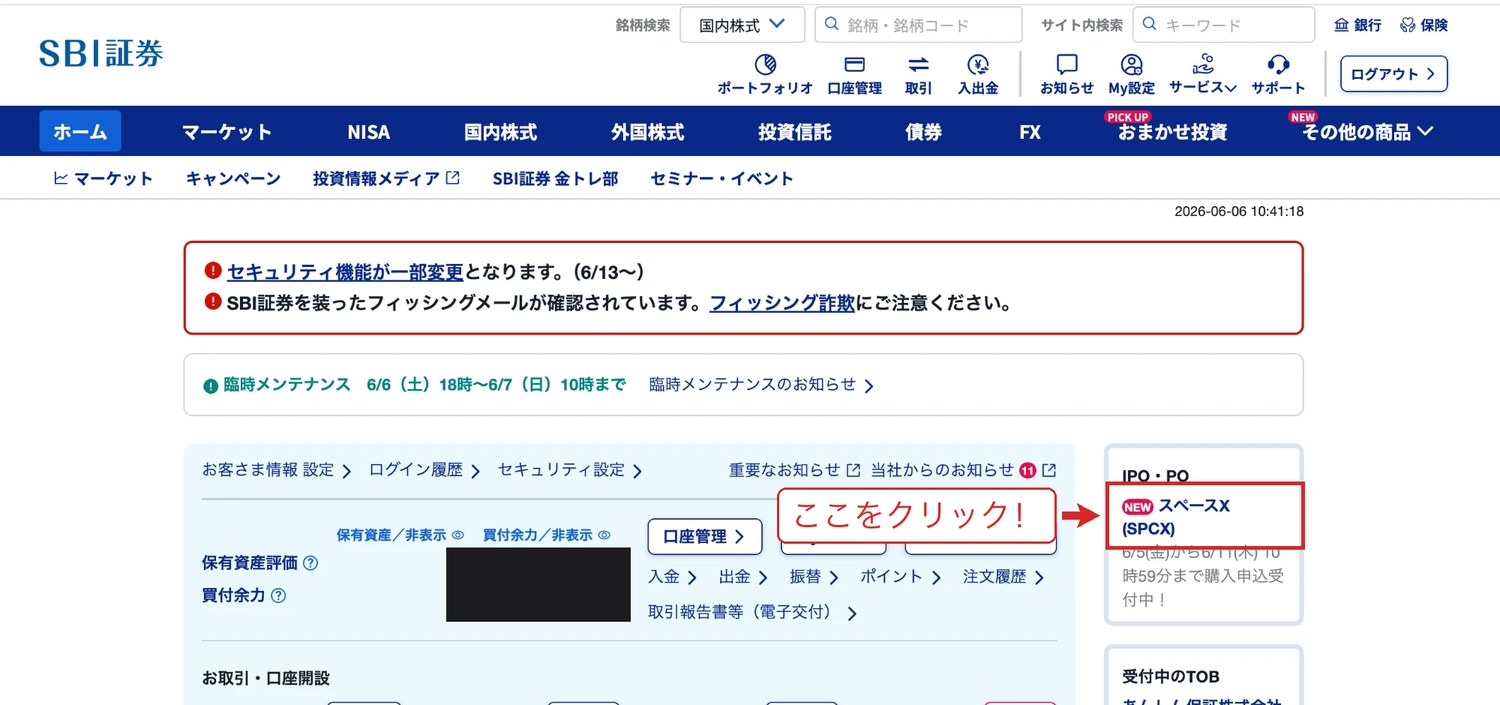
Task: Open マーケット sub-navigation item
Action: click(x=102, y=179)
